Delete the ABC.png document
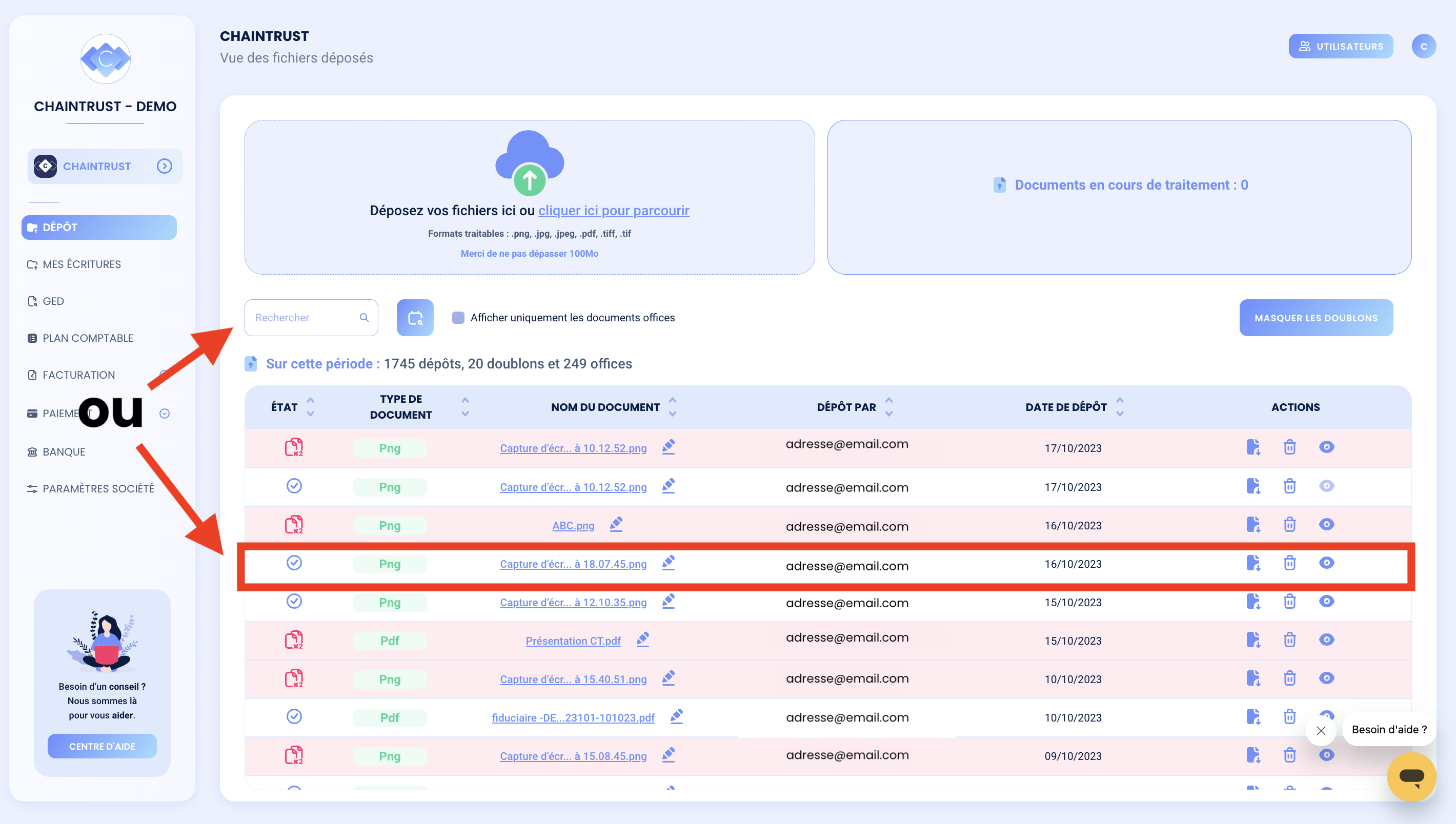This screenshot has height=824, width=1456. coord(1289,524)
